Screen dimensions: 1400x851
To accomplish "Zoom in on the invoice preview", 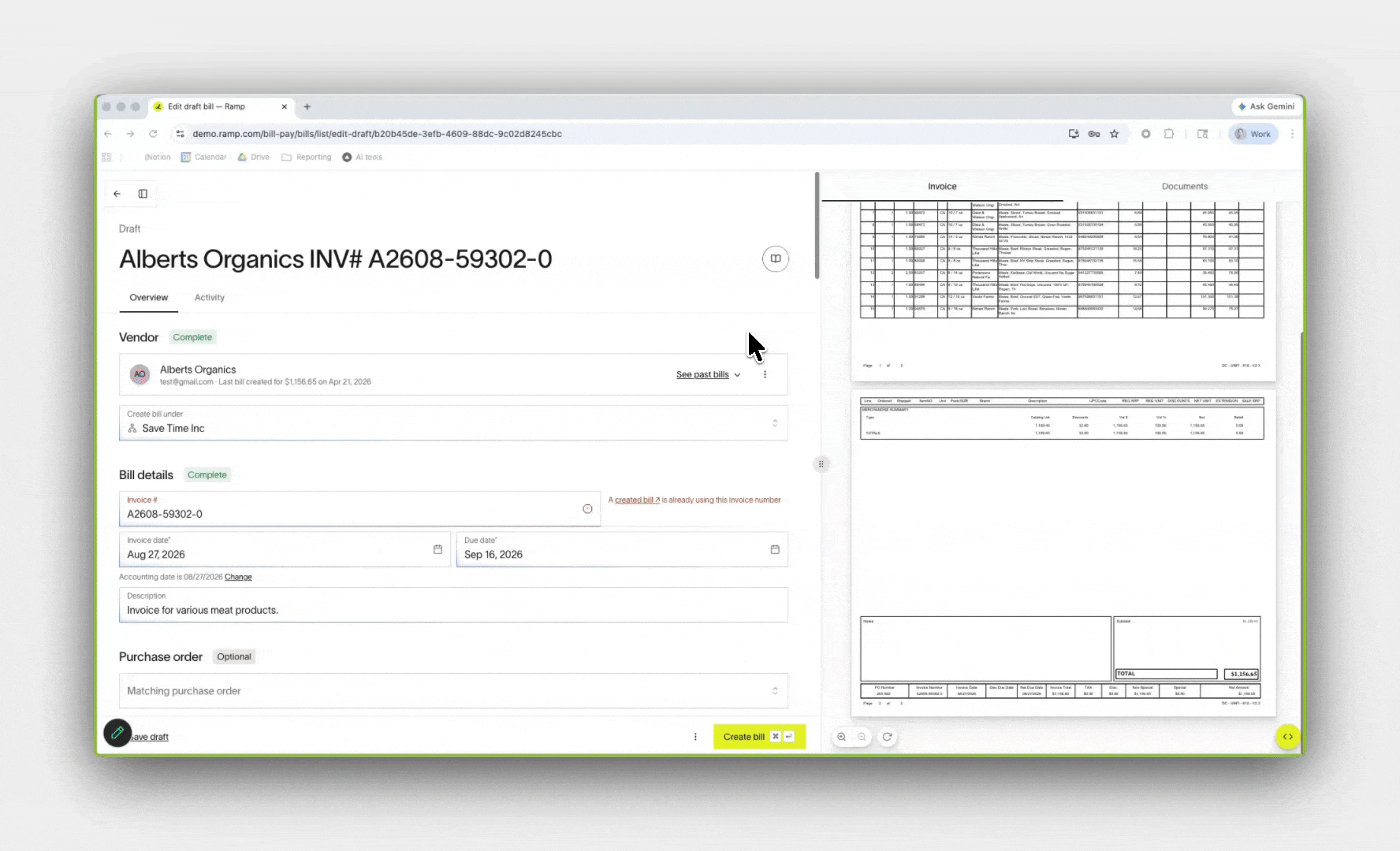I will pos(842,737).
